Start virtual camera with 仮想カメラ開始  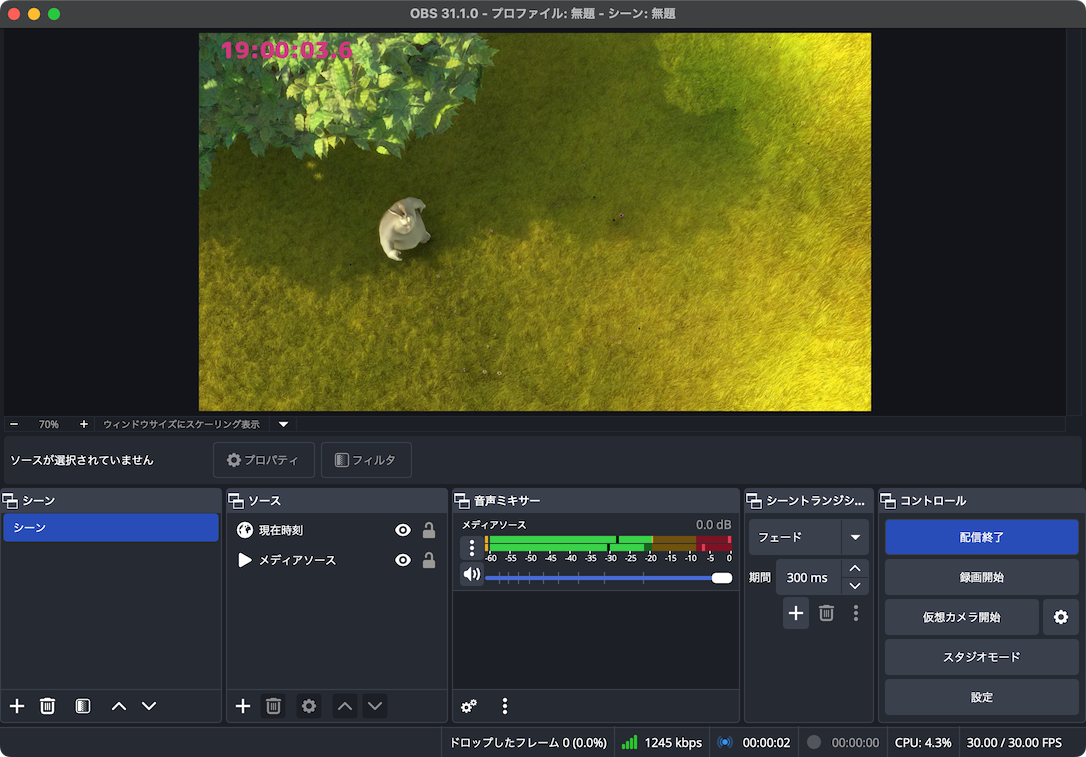click(961, 617)
